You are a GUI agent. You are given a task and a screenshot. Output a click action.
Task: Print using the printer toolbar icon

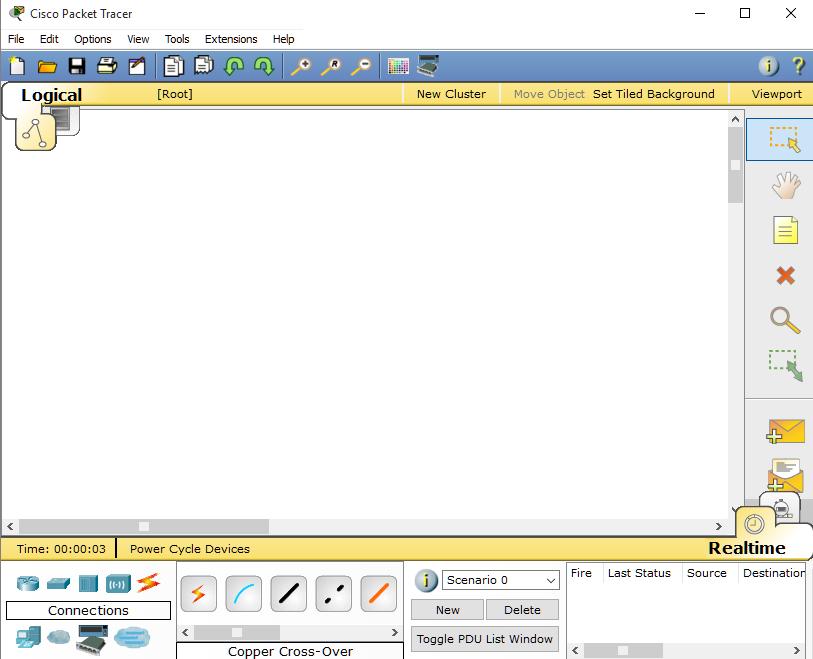point(107,66)
